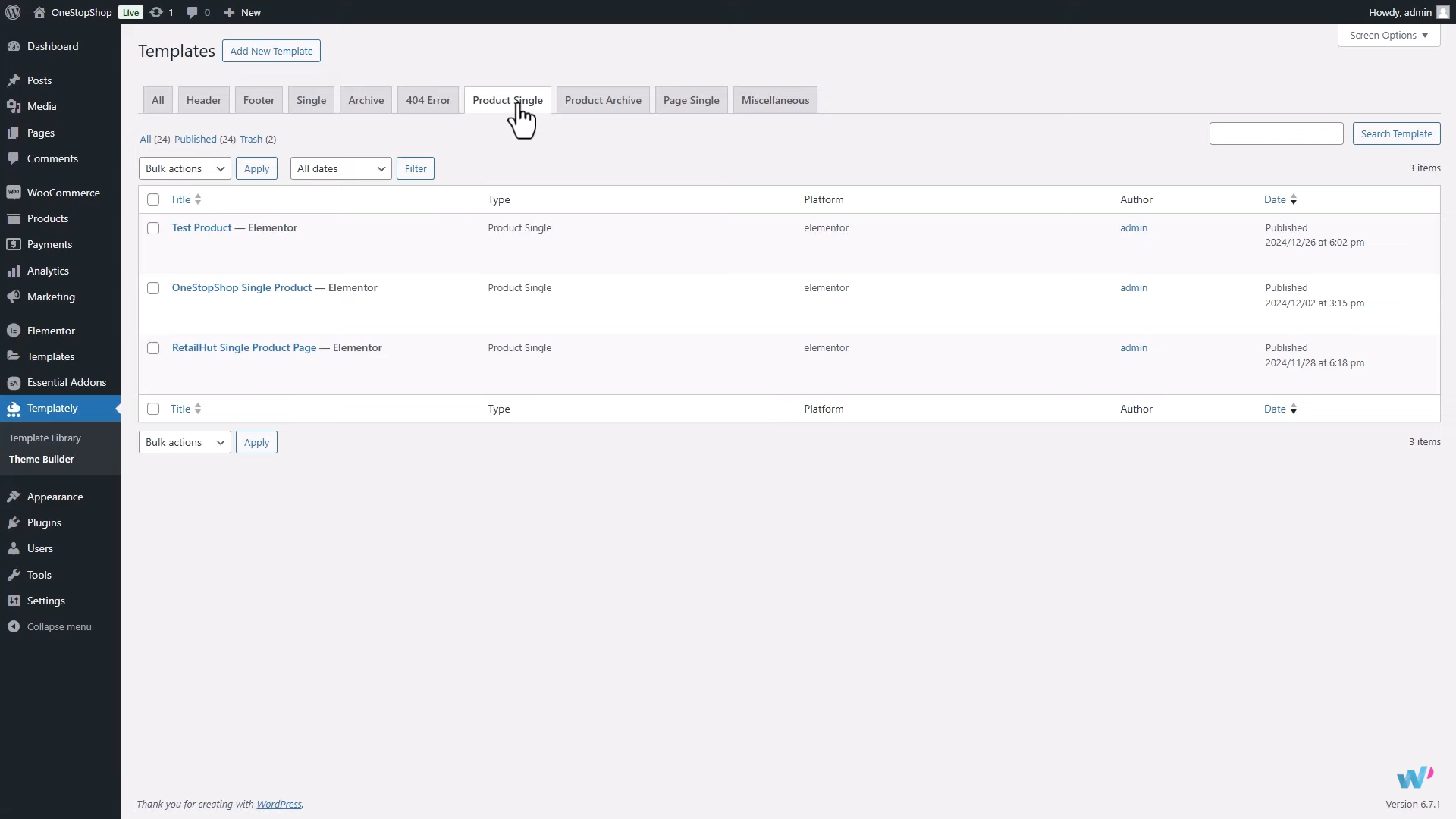Viewport: 1456px width, 819px height.
Task: Select the 404 Error template tab
Action: click(427, 99)
